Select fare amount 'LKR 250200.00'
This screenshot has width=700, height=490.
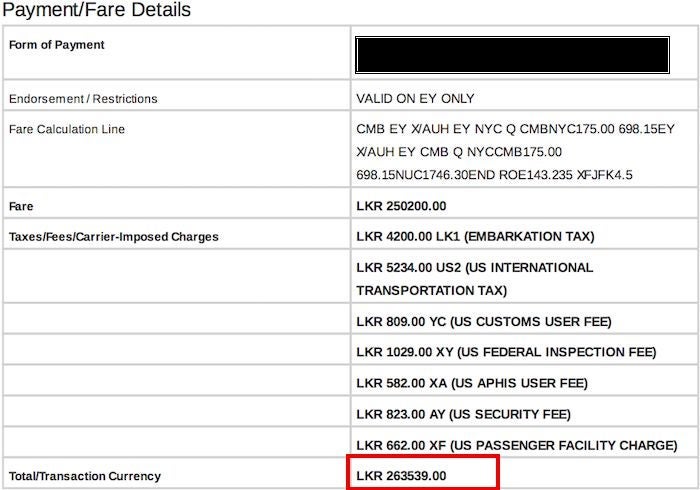[x=401, y=206]
